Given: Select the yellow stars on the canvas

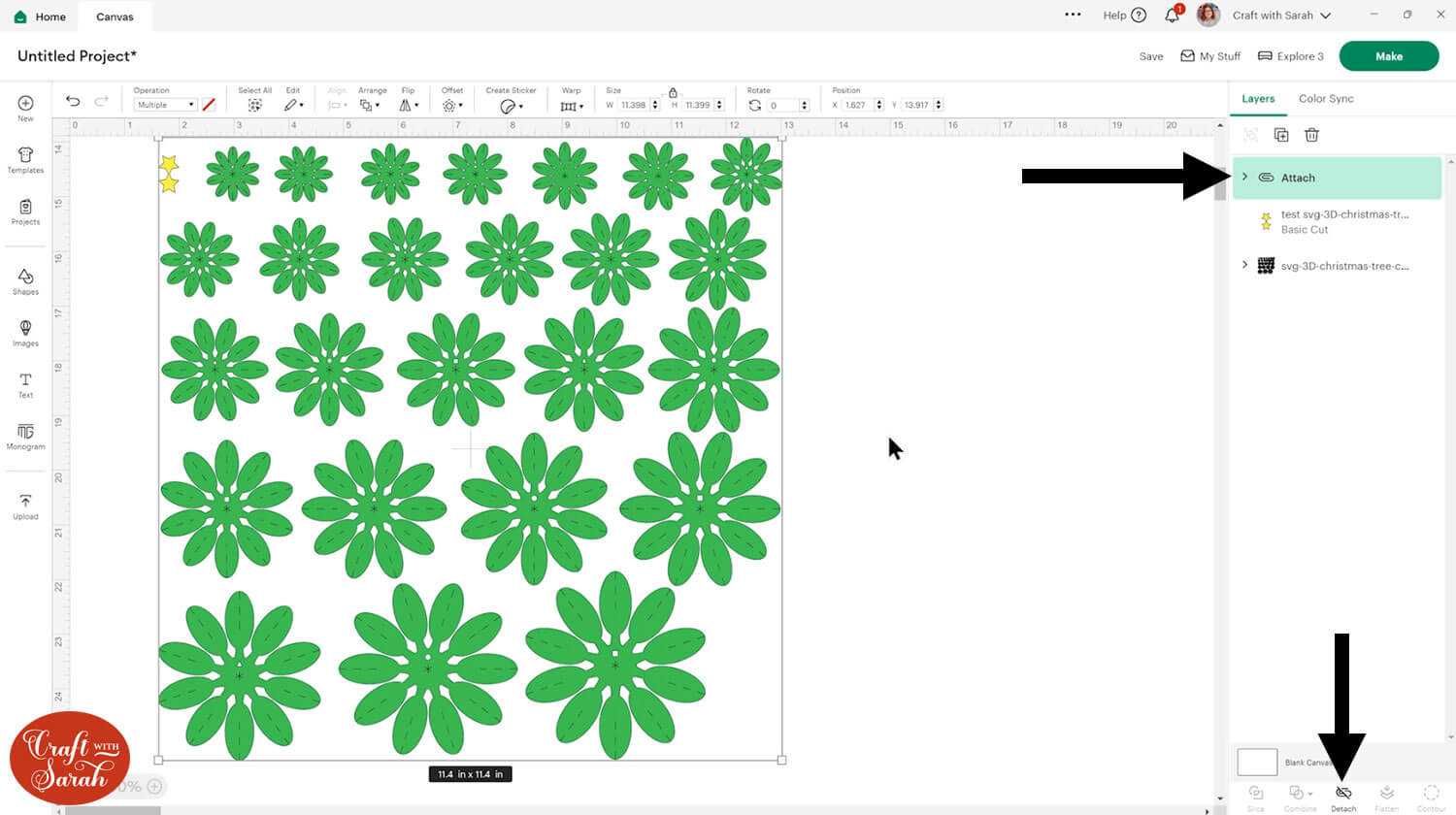Looking at the screenshot, I should point(169,174).
